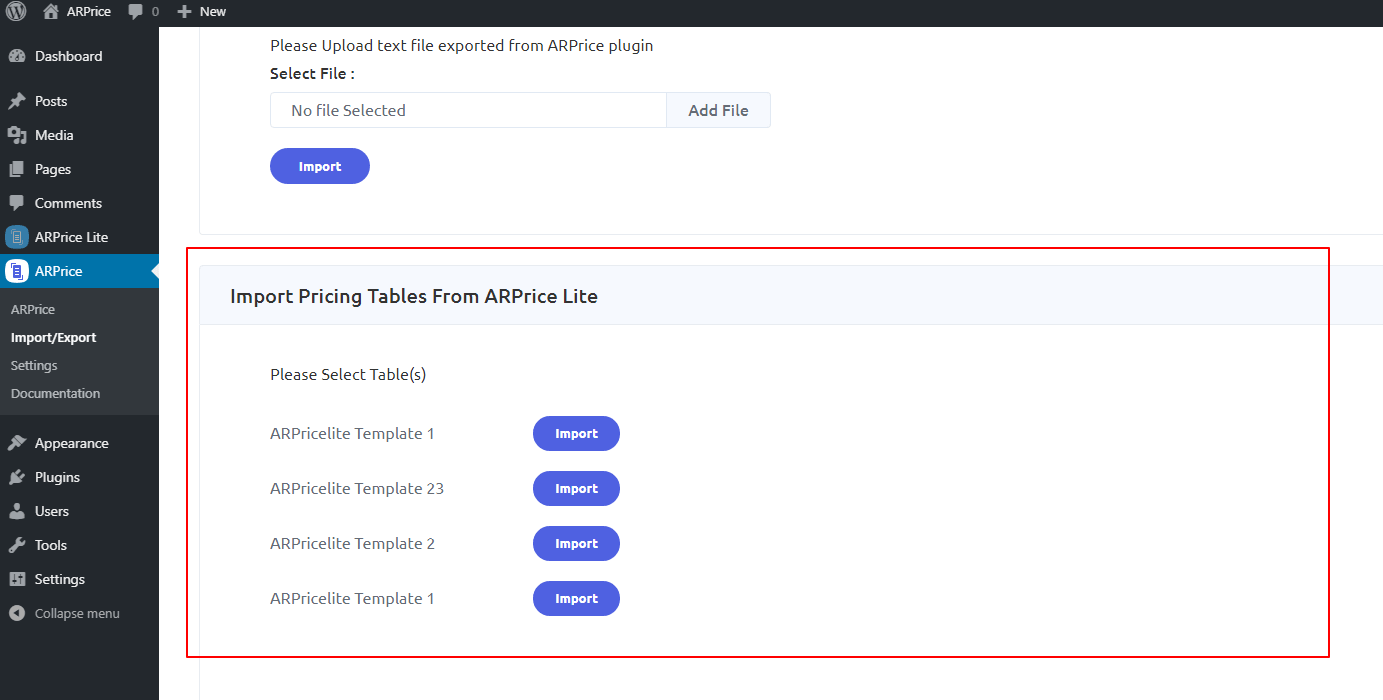
Task: Open the Dashboard gauge icon
Action: pos(16,56)
